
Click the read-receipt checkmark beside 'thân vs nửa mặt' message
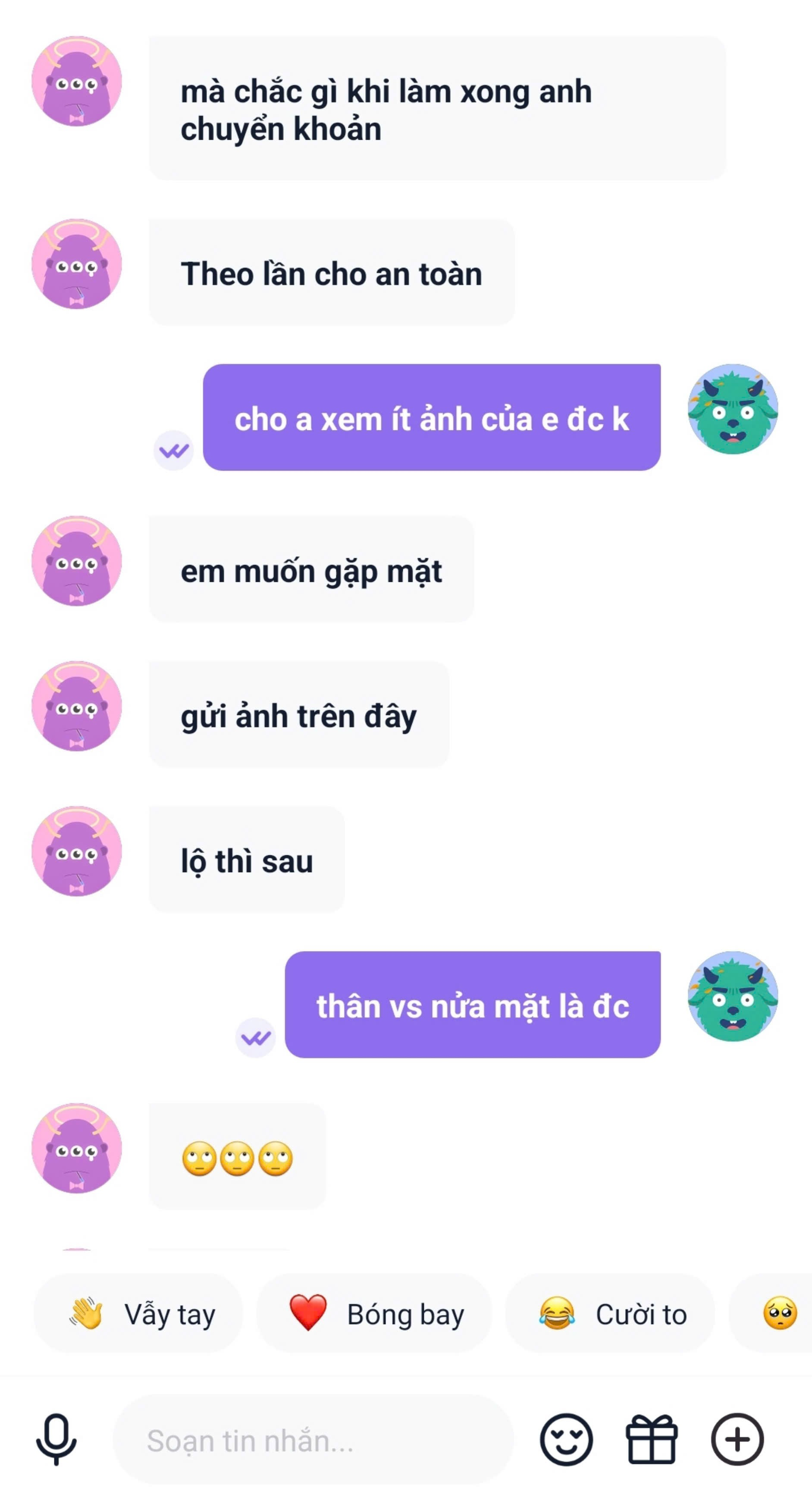pyautogui.click(x=255, y=1038)
